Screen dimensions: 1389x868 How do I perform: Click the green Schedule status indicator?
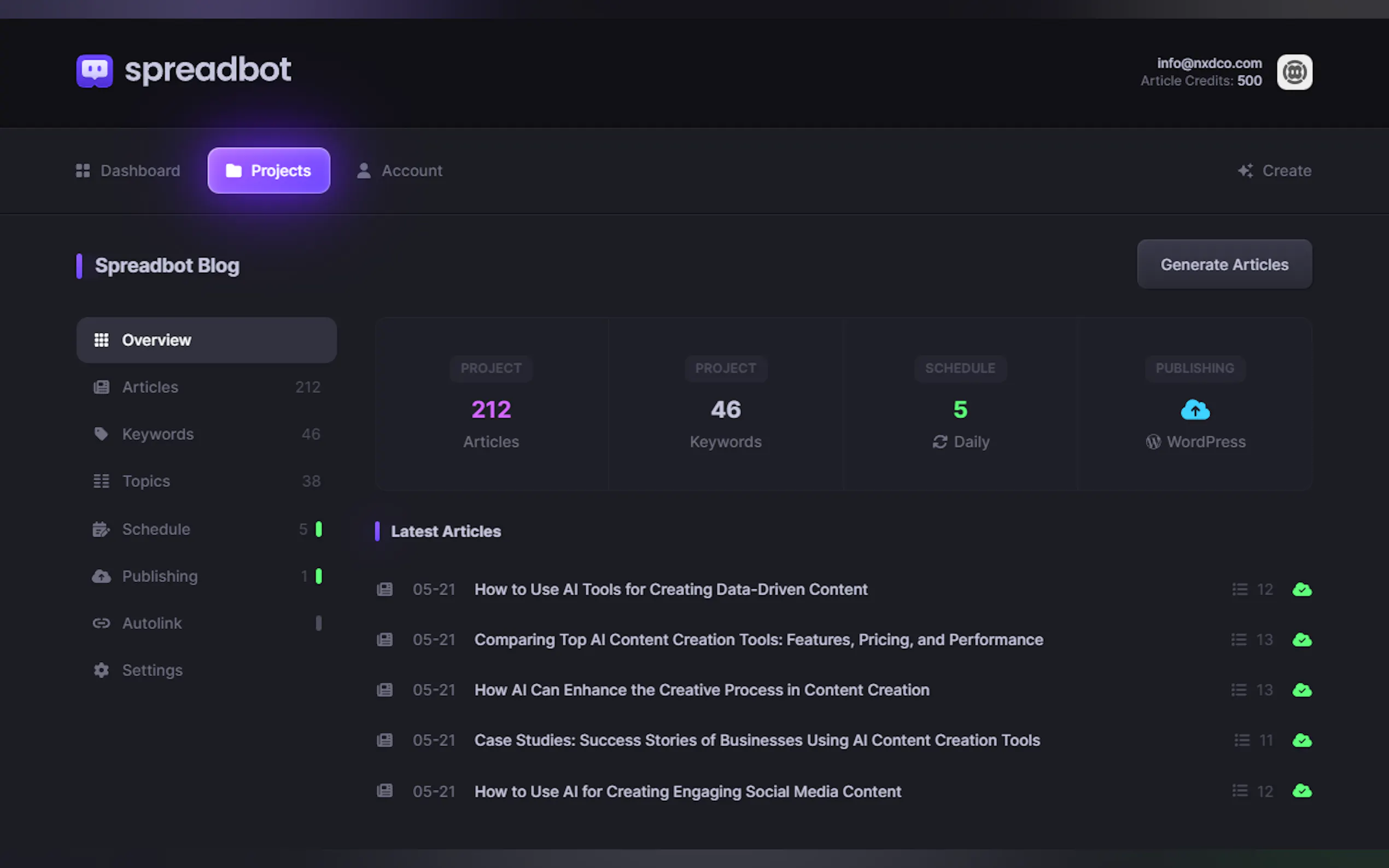(x=319, y=529)
